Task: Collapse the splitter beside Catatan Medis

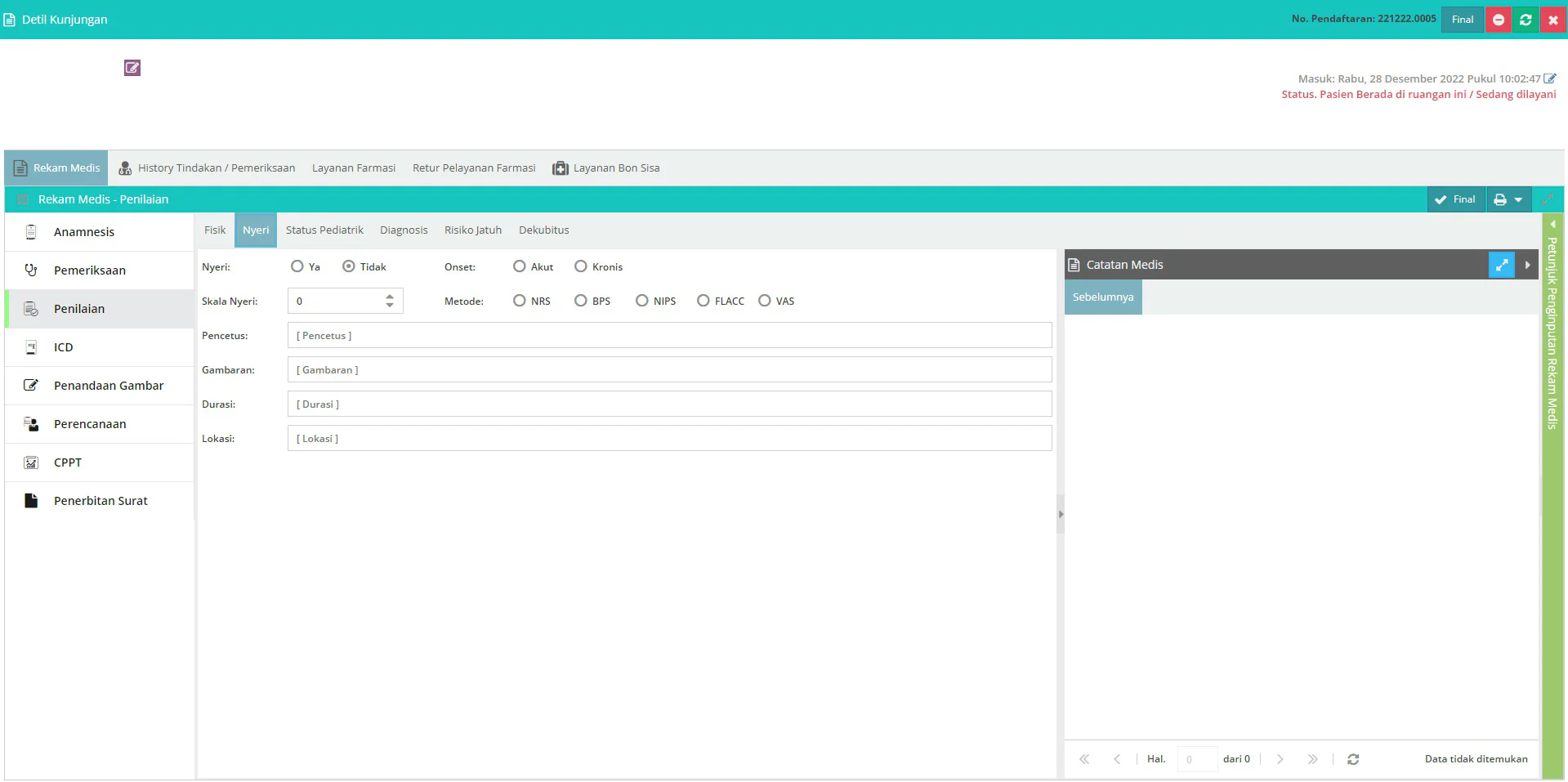Action: (1061, 514)
